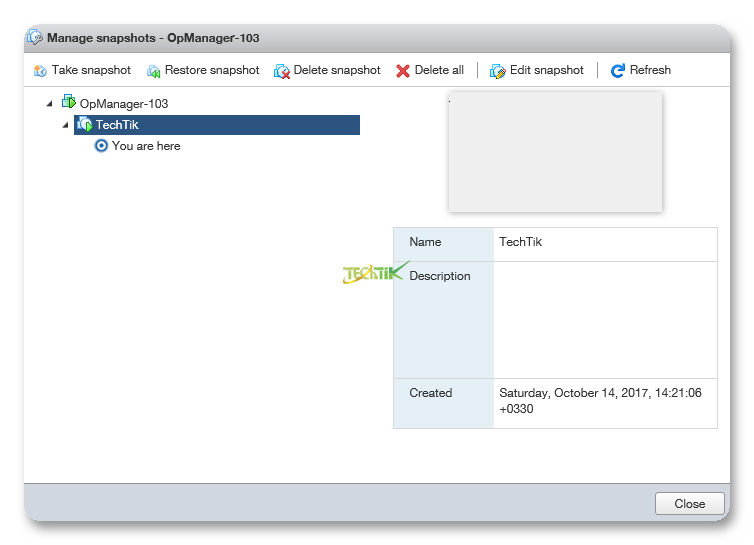Viewport: 754px width, 545px height.
Task: Click the snapshot preview thumbnail
Action: pyautogui.click(x=555, y=152)
